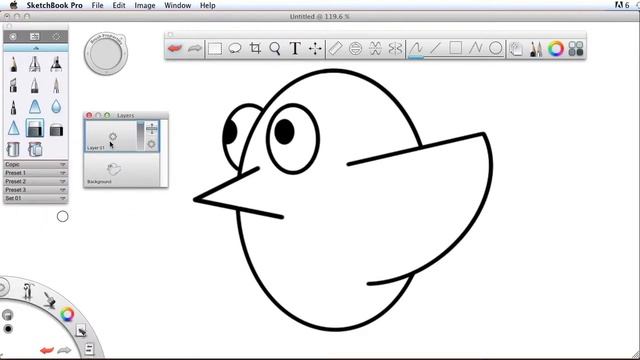The width and height of the screenshot is (640, 360).
Task: Open the color wheel editor in toolbar
Action: 556,49
